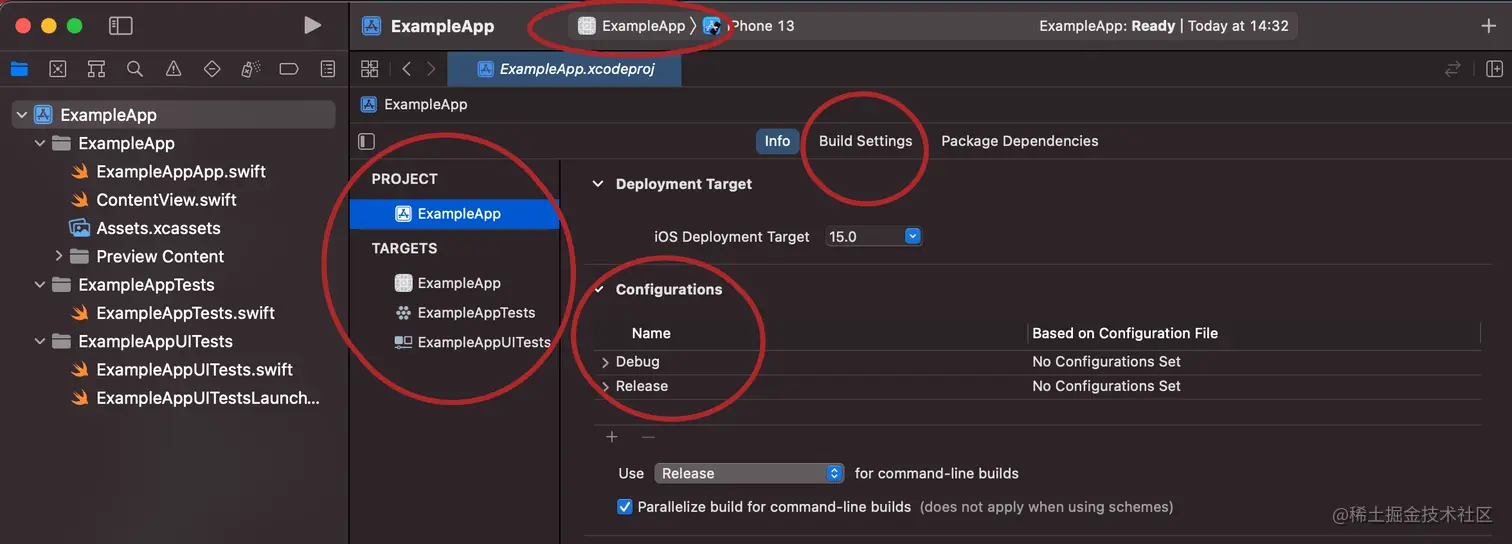This screenshot has width=1512, height=544.
Task: Switch to the Package Dependencies tab
Action: point(1019,141)
